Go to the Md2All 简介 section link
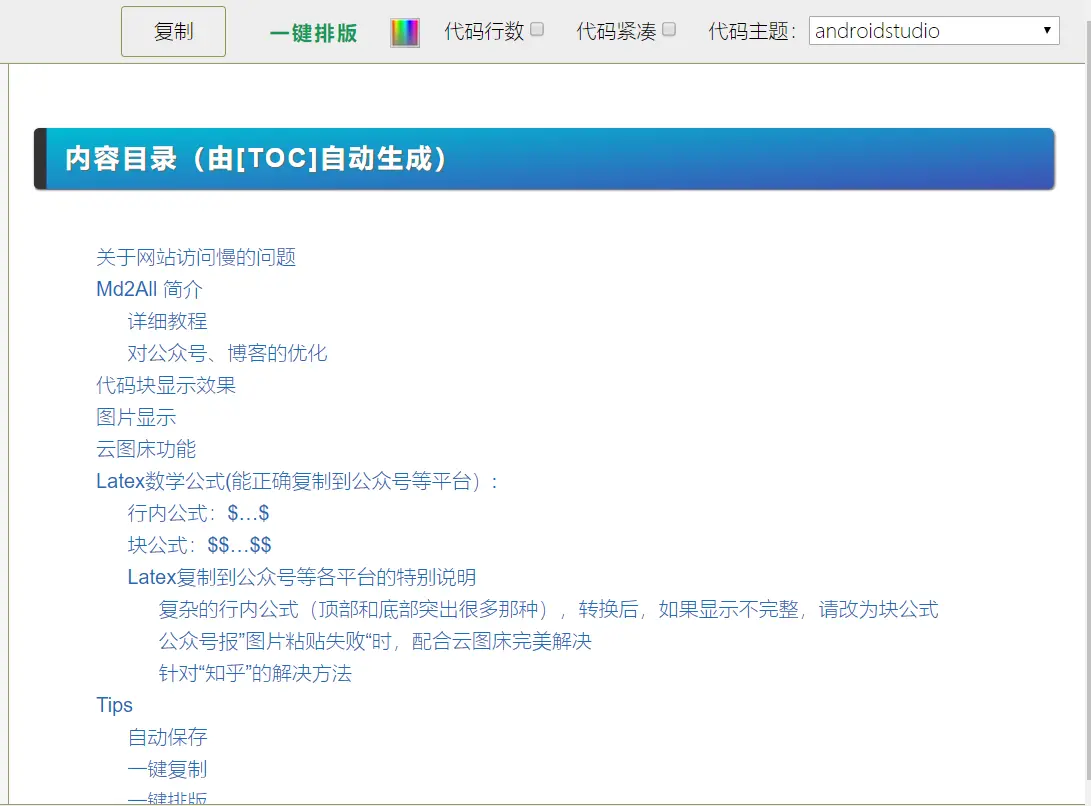The height and width of the screenshot is (806, 1091). [x=150, y=289]
